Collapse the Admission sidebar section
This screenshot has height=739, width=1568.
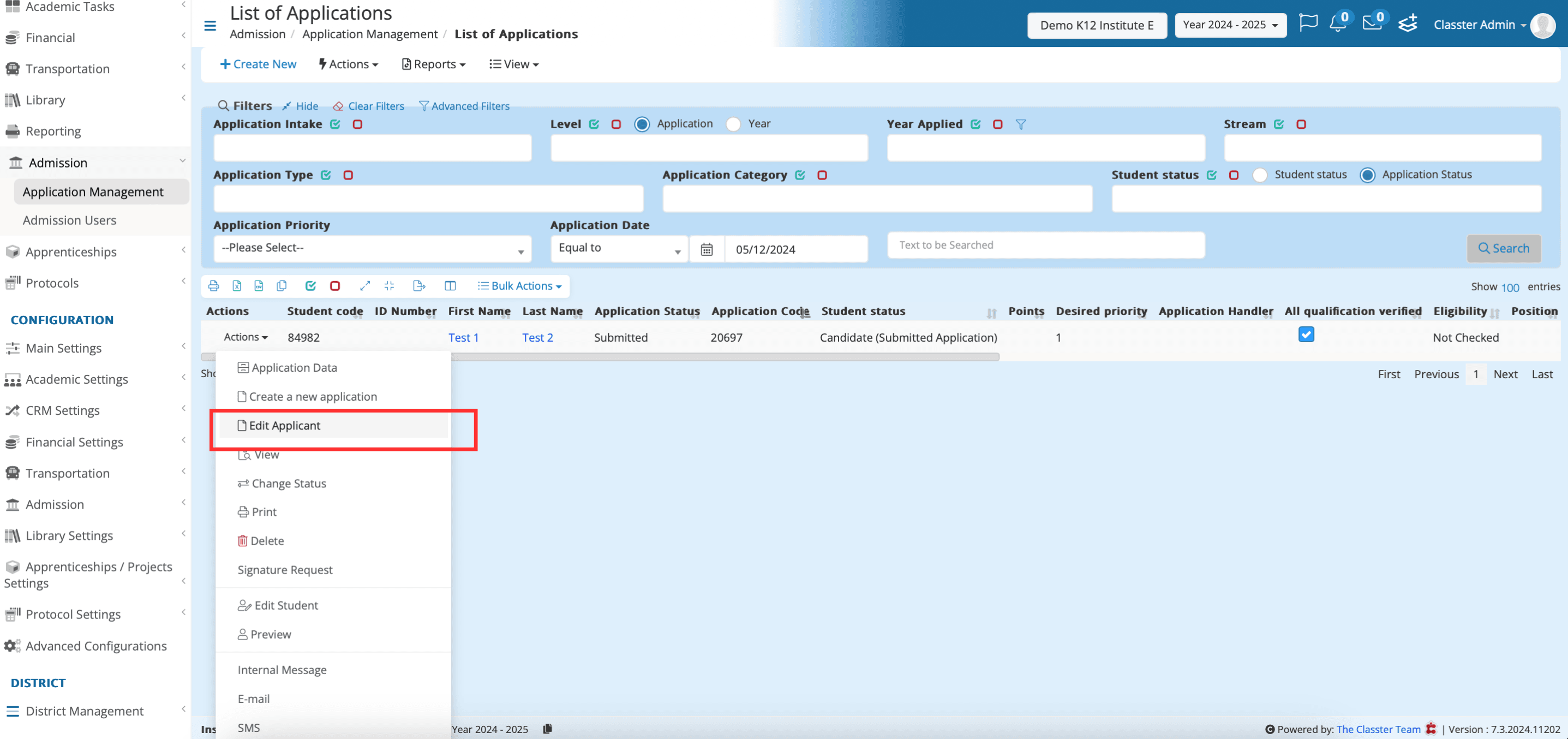point(95,163)
